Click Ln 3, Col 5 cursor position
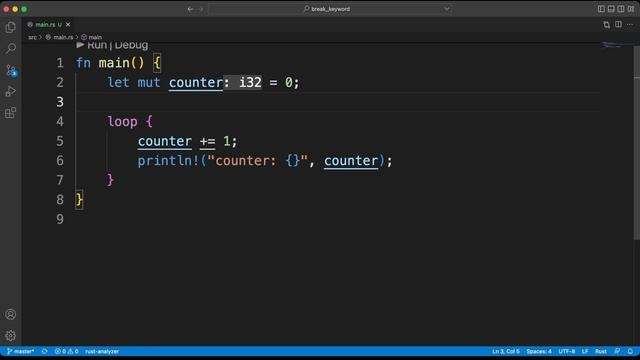Screen dimensions: 640x360 pyautogui.click(x=506, y=351)
